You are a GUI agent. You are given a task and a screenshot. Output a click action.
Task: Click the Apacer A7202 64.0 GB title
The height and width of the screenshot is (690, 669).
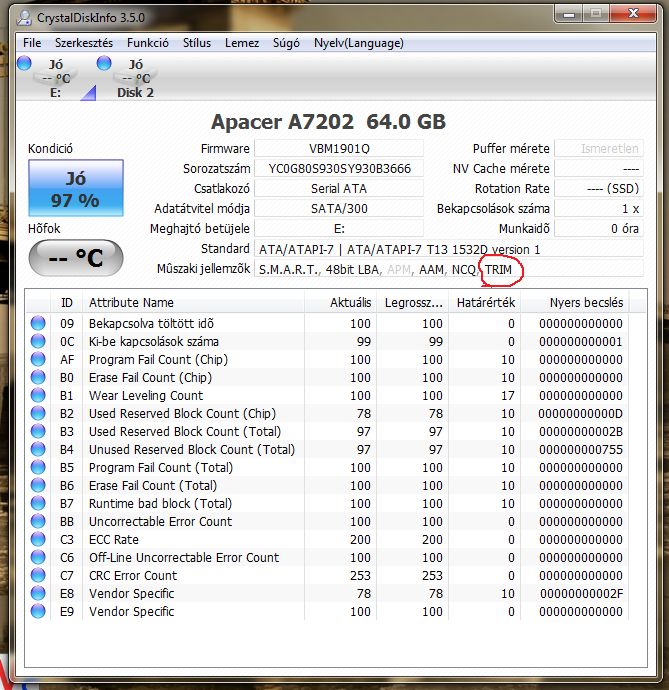point(328,122)
